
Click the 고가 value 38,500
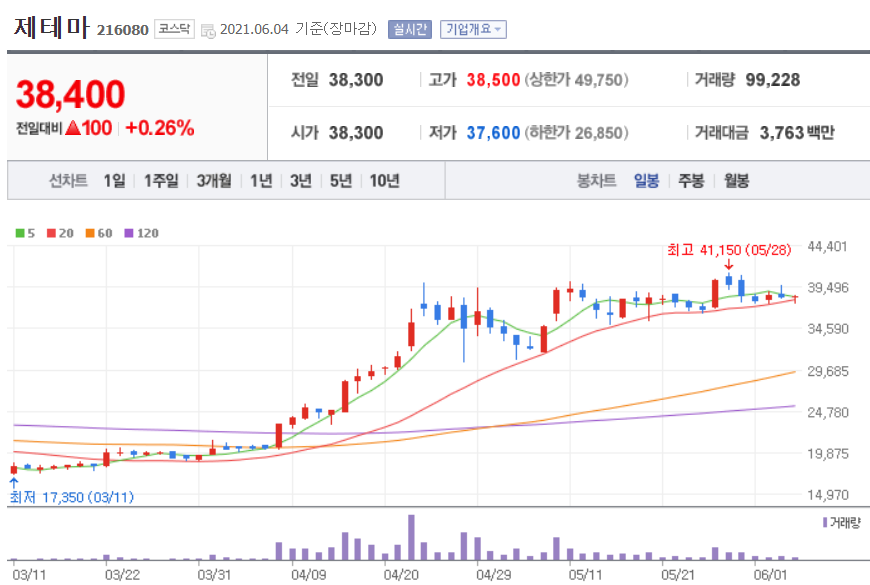[x=493, y=80]
